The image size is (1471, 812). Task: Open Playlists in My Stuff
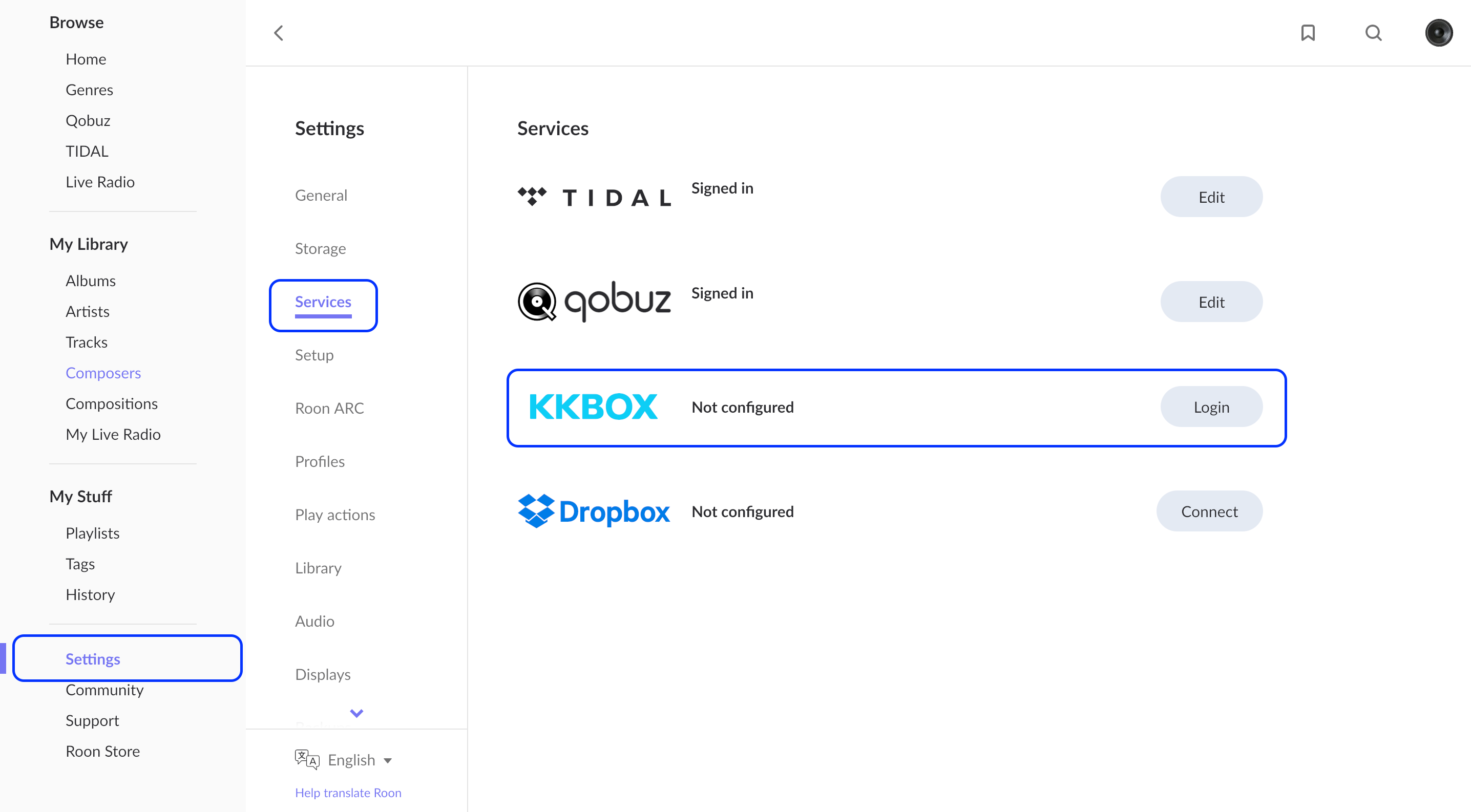tap(93, 533)
